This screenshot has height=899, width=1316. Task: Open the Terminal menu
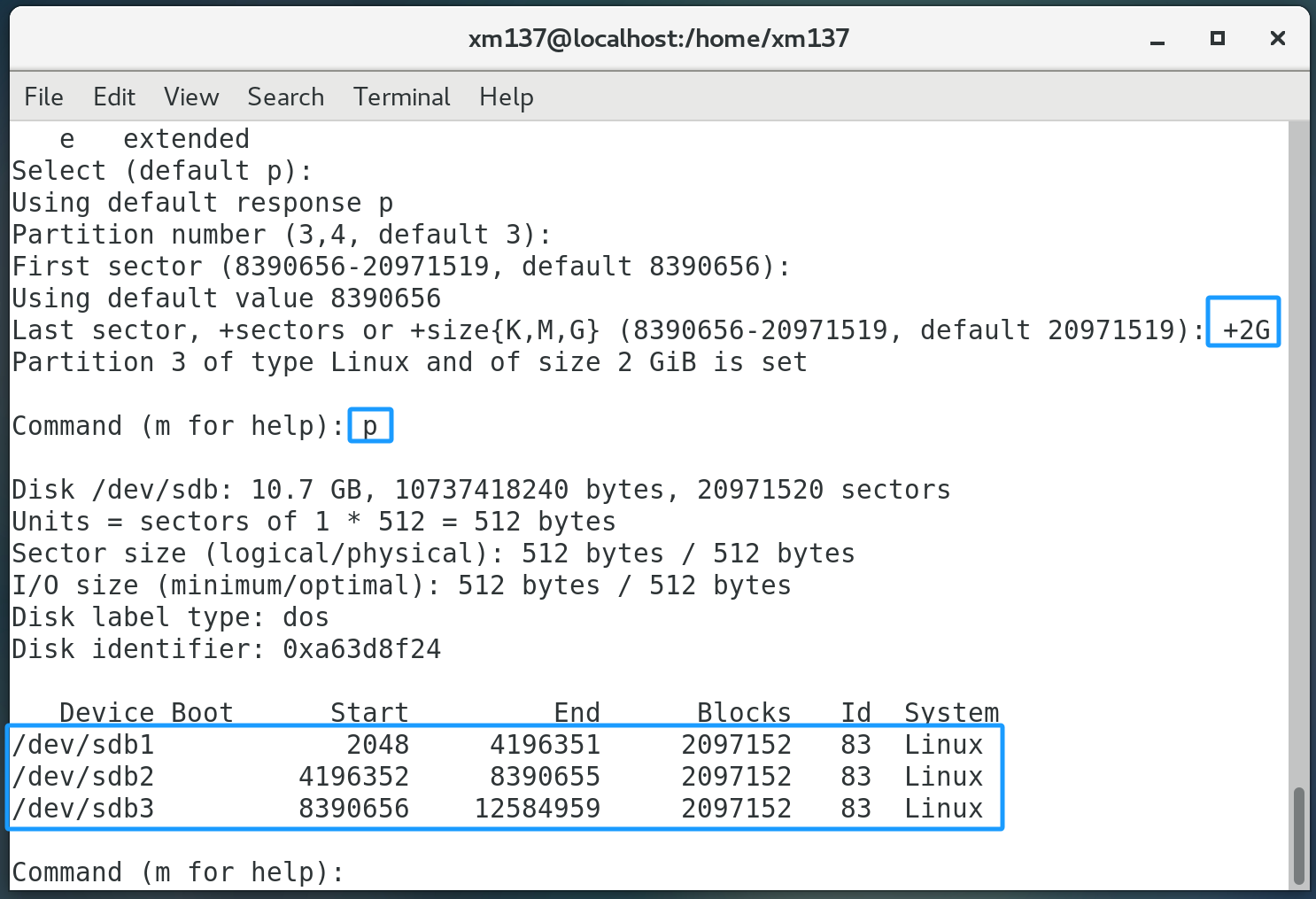(x=401, y=97)
